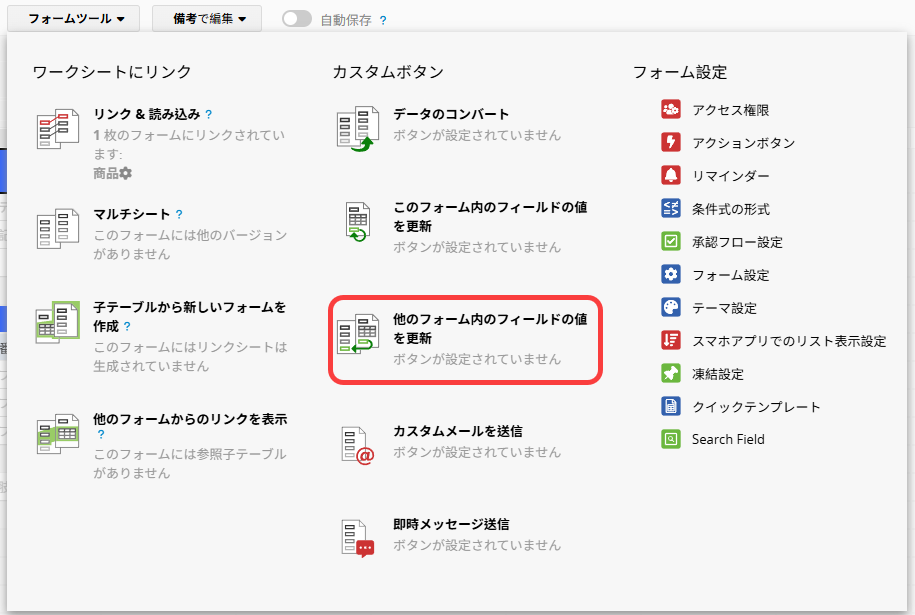Toggle the 自動保存 switch
Viewport: 915px width, 615px height.
tap(297, 19)
